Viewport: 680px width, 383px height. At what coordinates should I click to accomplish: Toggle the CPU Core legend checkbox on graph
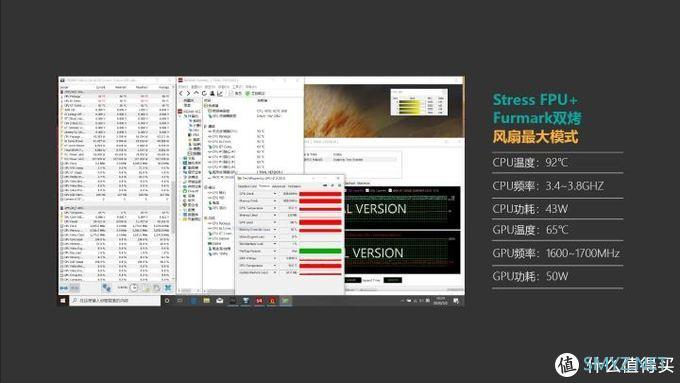pos(367,190)
